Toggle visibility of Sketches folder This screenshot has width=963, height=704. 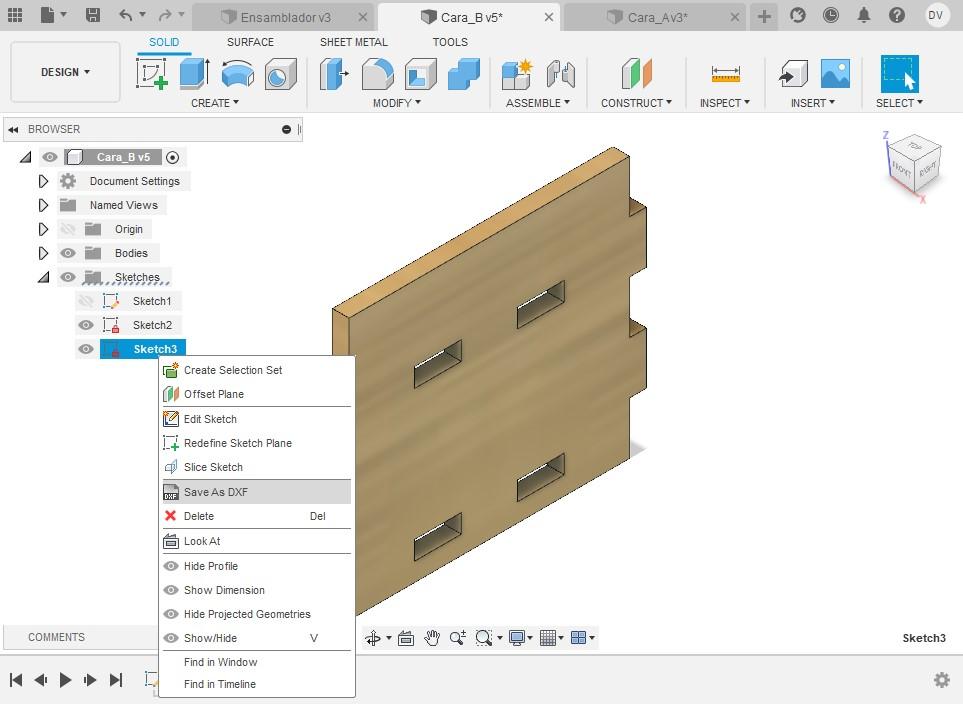(68, 277)
